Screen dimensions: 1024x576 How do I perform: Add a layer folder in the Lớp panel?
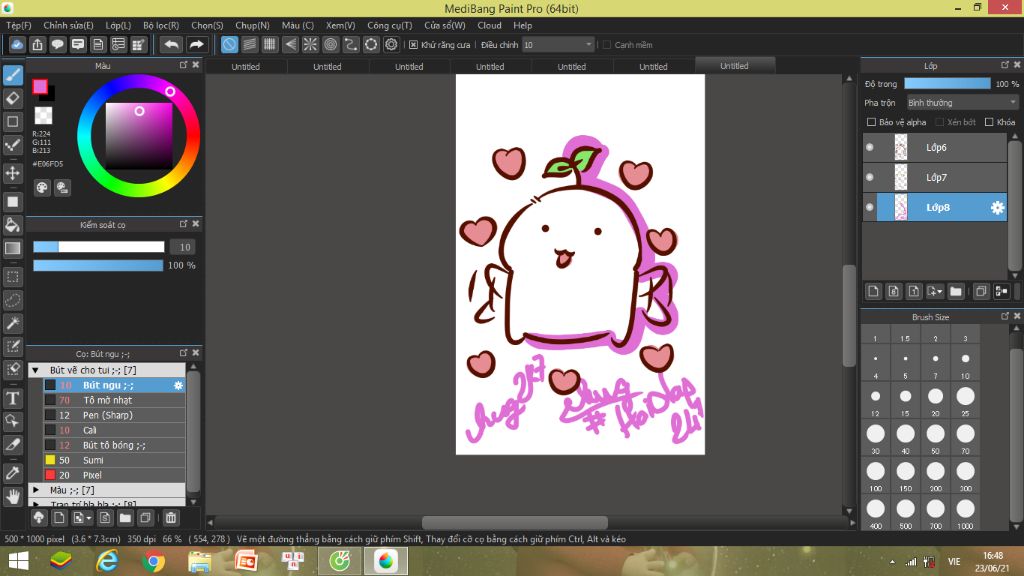(956, 291)
